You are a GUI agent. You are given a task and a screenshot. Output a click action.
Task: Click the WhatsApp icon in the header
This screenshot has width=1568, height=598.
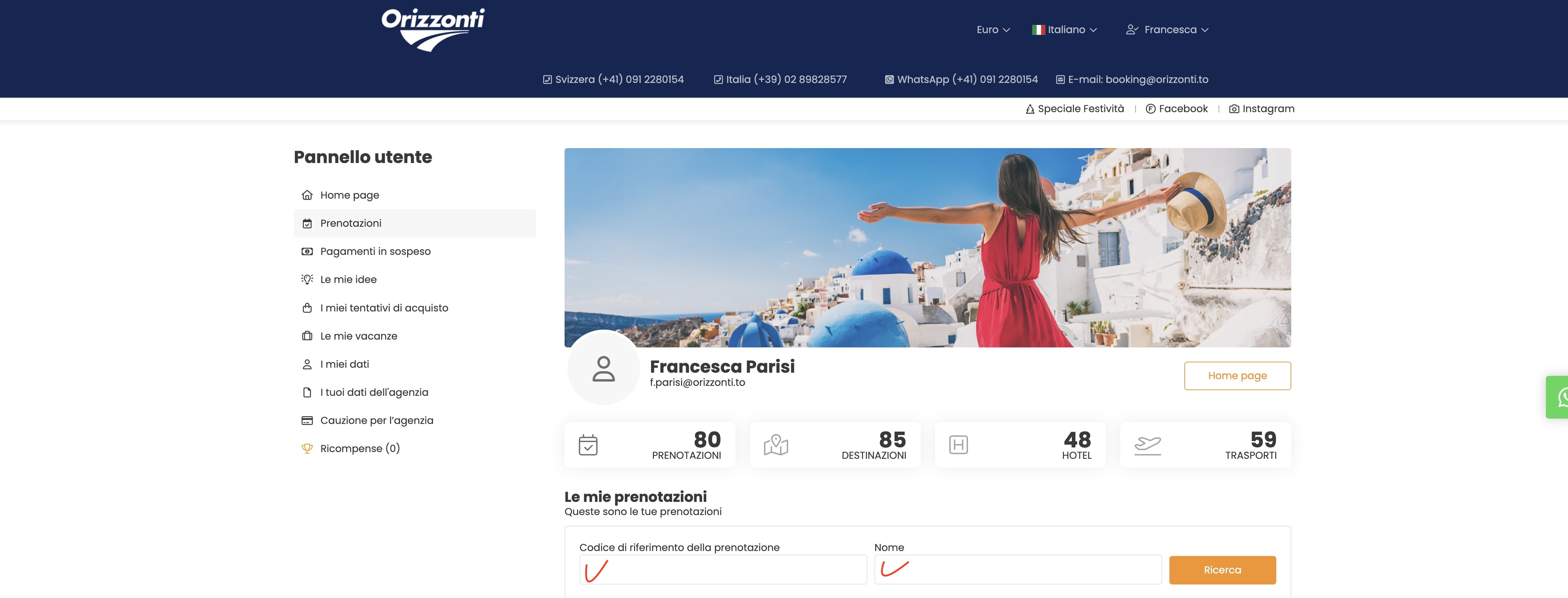coord(889,80)
